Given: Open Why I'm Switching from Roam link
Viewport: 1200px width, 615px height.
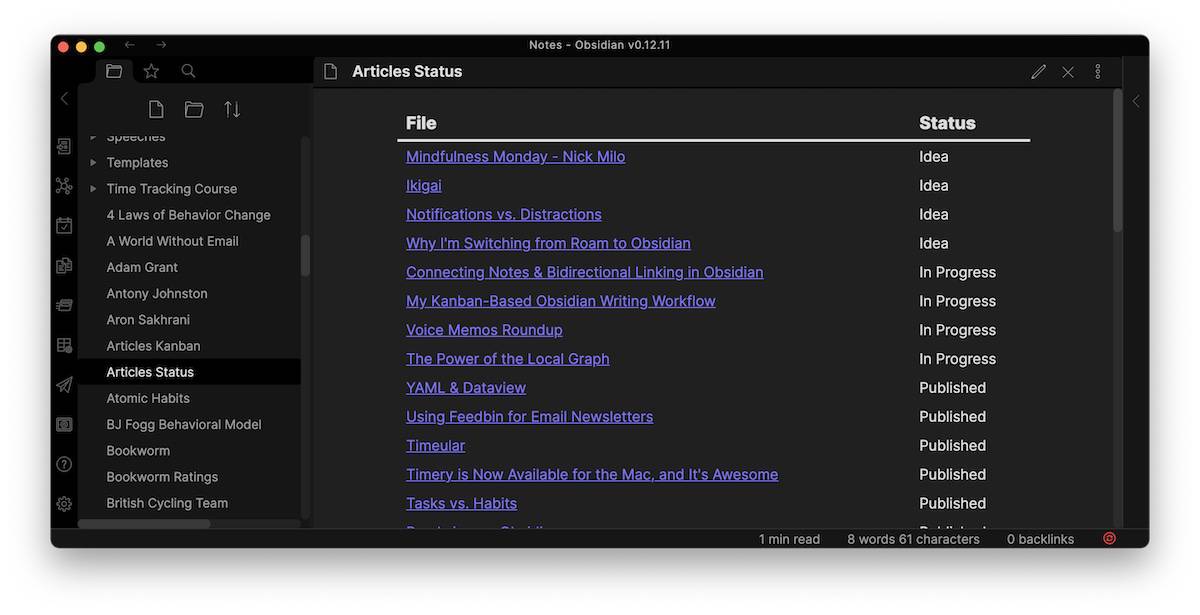Looking at the screenshot, I should (x=548, y=244).
